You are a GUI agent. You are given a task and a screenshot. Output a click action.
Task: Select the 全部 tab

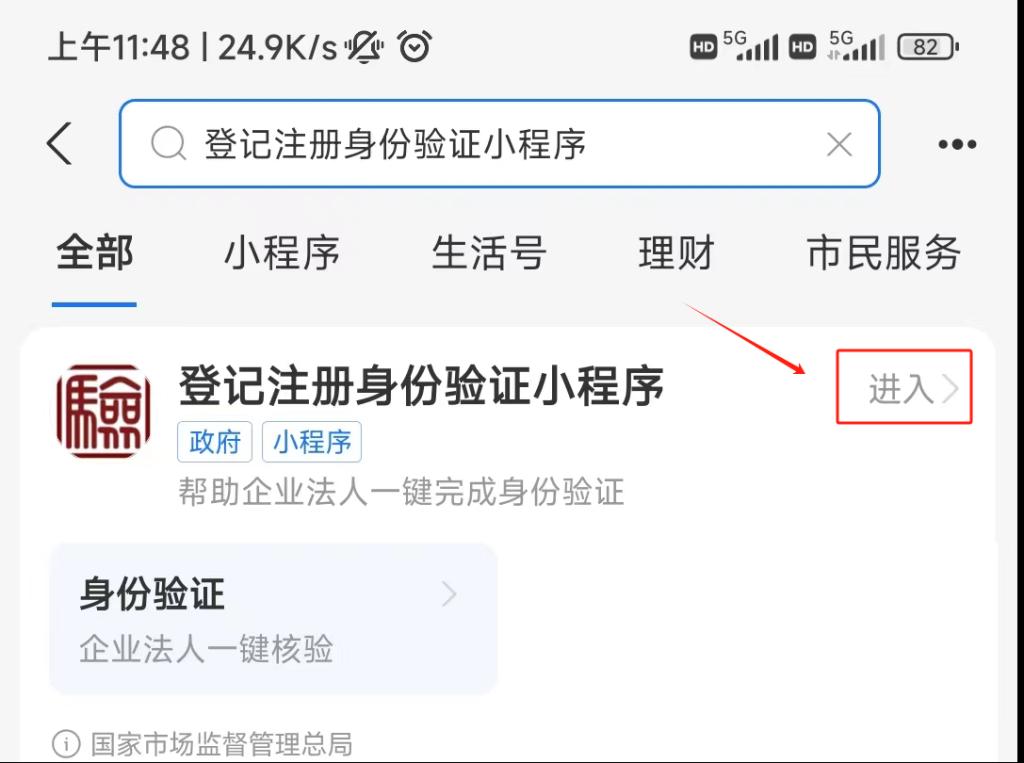click(x=95, y=253)
